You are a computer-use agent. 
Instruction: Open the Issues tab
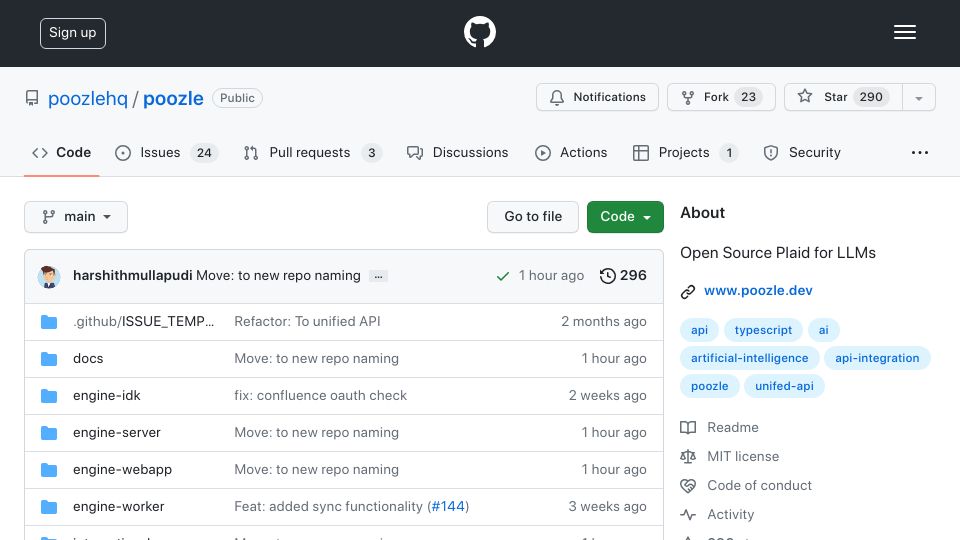[166, 152]
